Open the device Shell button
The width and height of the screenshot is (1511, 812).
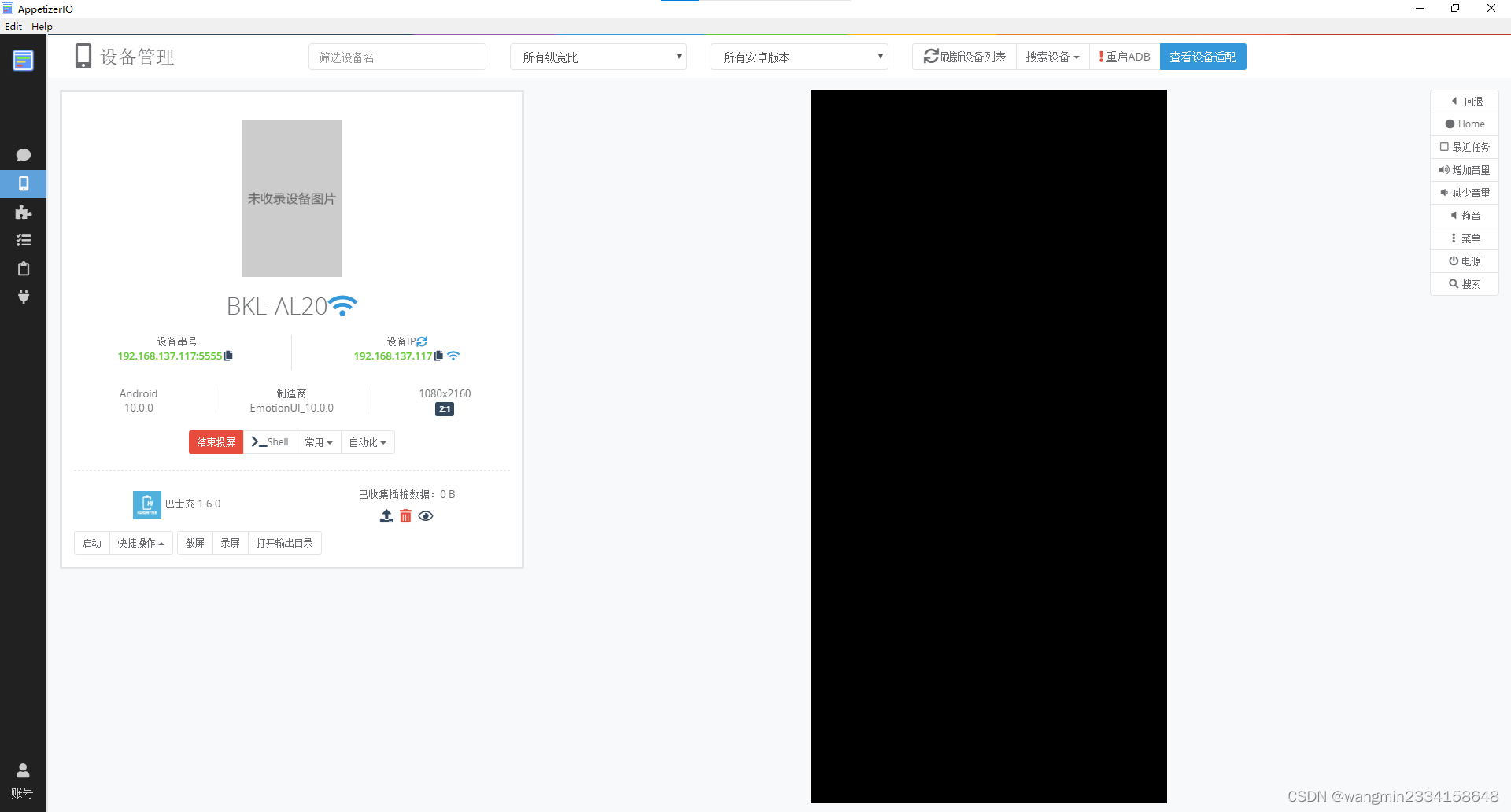[x=270, y=442]
